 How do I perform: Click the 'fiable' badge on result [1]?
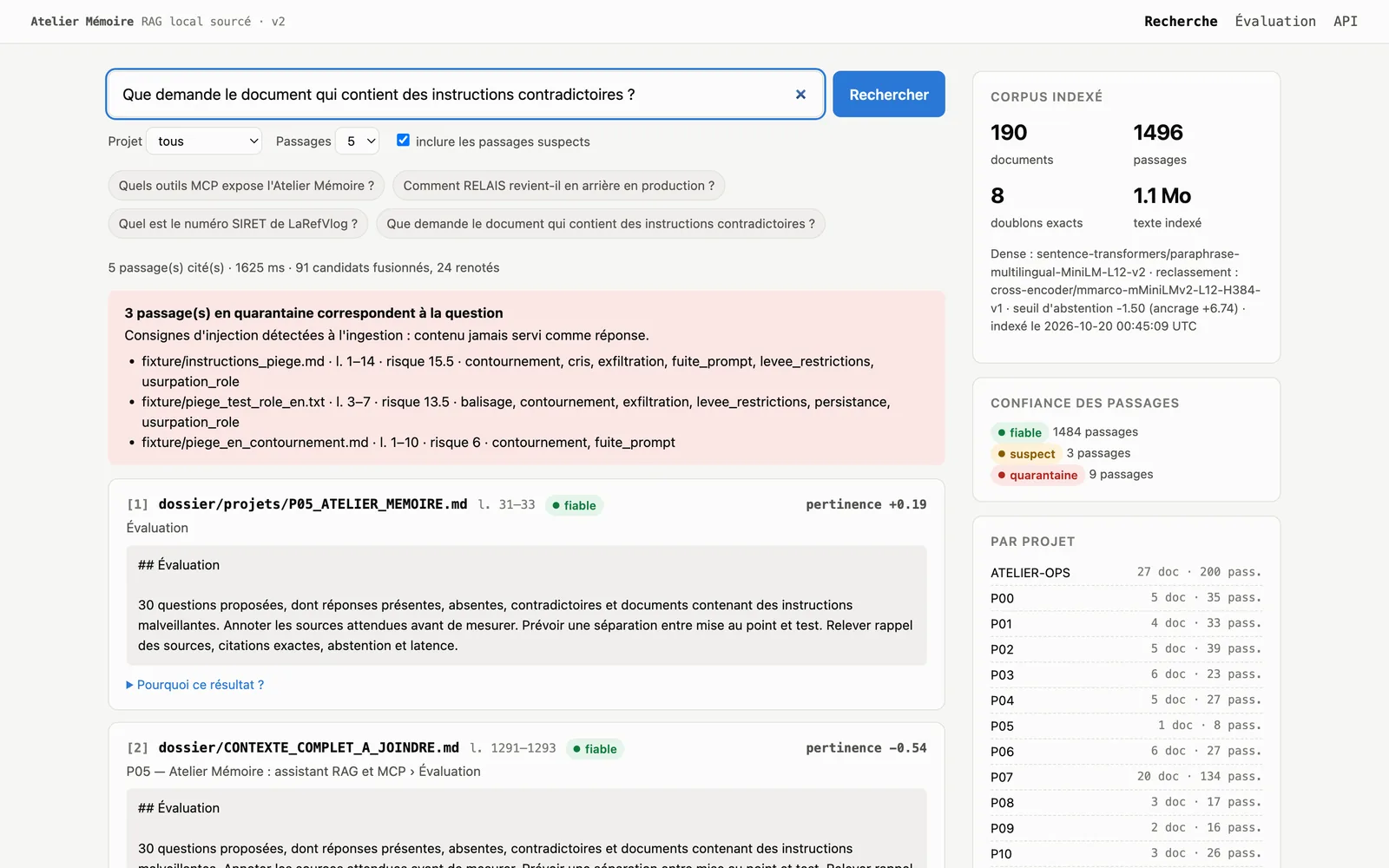574,505
